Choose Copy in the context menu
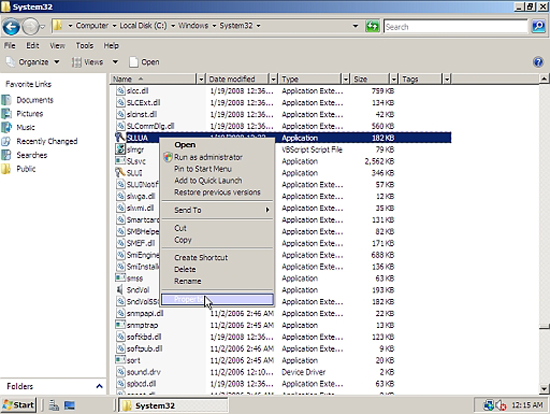550x414 pixels. 217,240
